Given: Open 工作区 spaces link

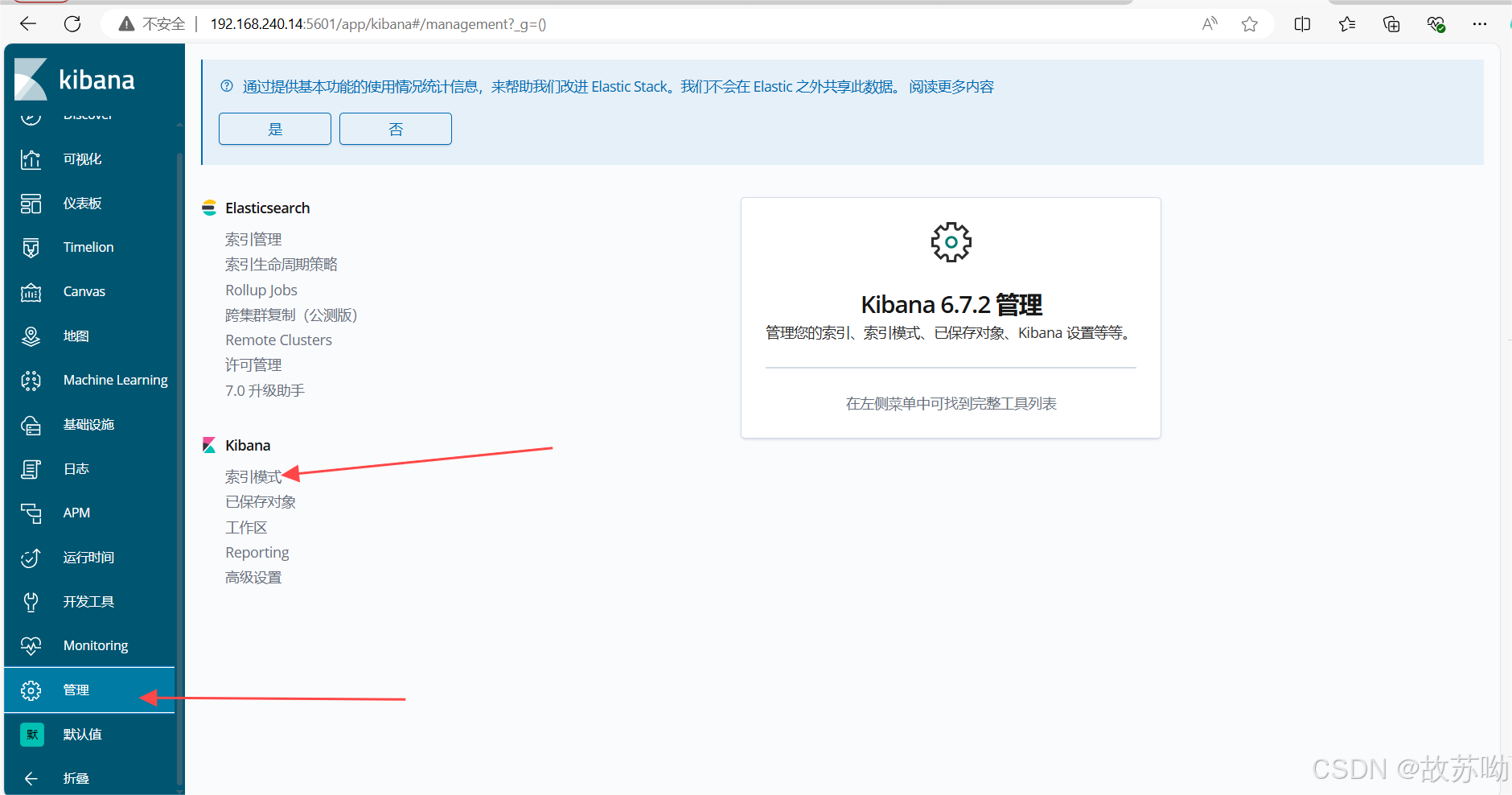Looking at the screenshot, I should click(x=246, y=528).
